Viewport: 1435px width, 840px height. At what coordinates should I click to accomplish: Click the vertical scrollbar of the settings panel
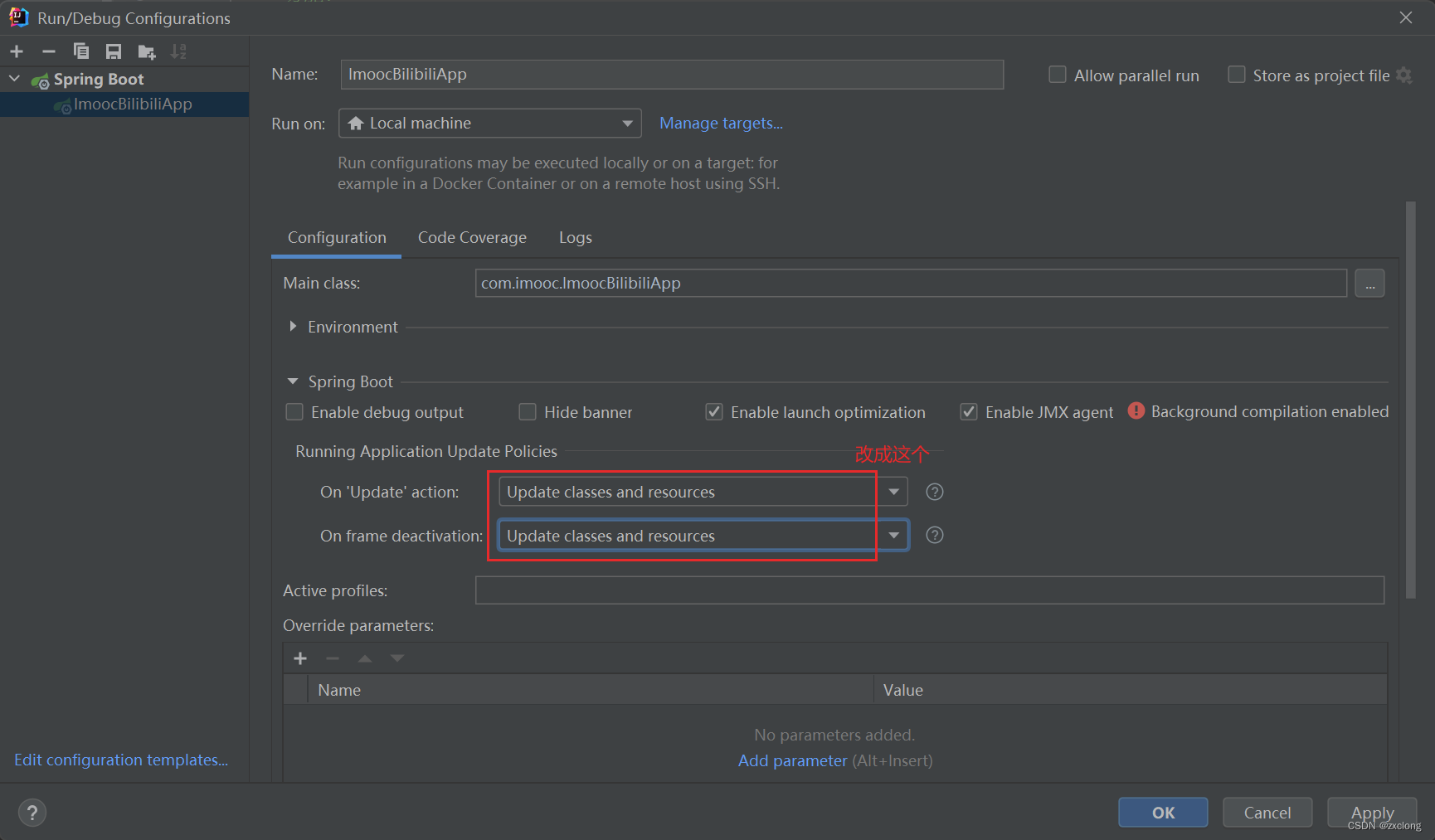1410,400
